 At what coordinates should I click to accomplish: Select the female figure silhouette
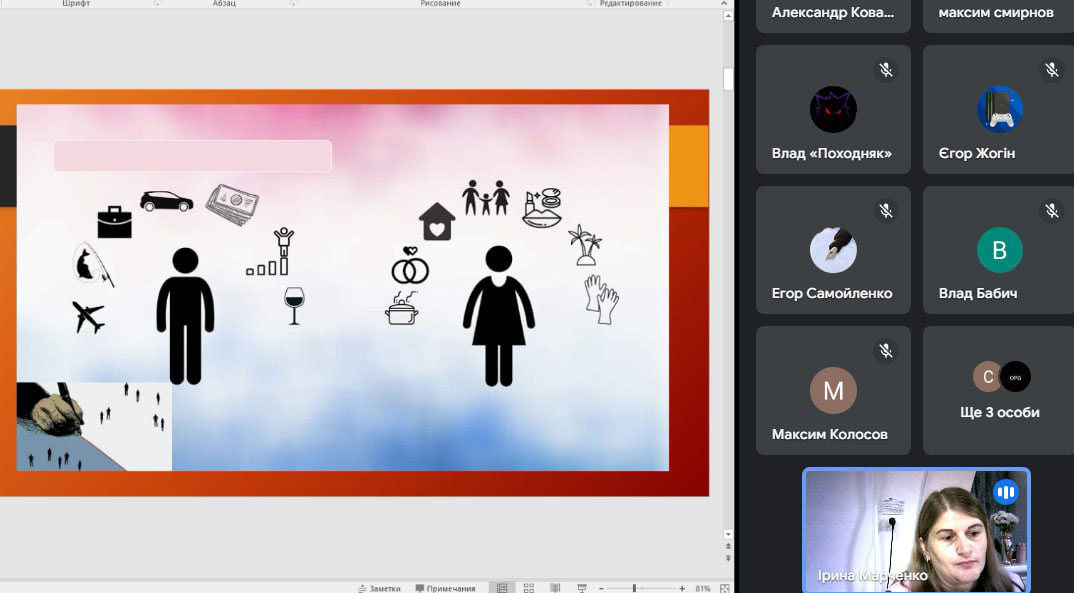(499, 316)
